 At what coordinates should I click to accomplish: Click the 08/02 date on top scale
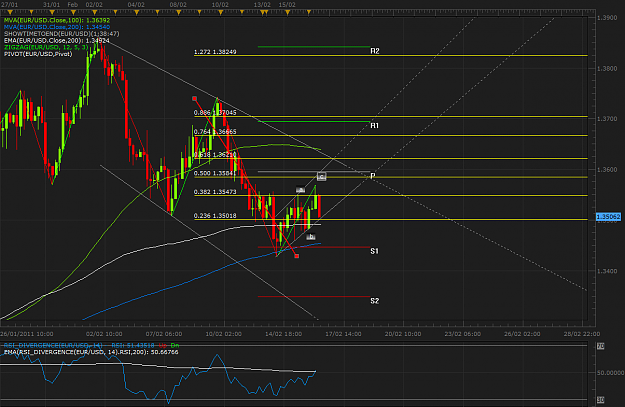(178, 5)
